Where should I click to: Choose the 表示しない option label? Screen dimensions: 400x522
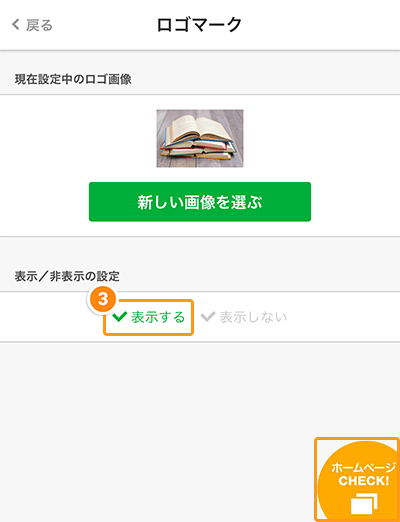(x=253, y=317)
